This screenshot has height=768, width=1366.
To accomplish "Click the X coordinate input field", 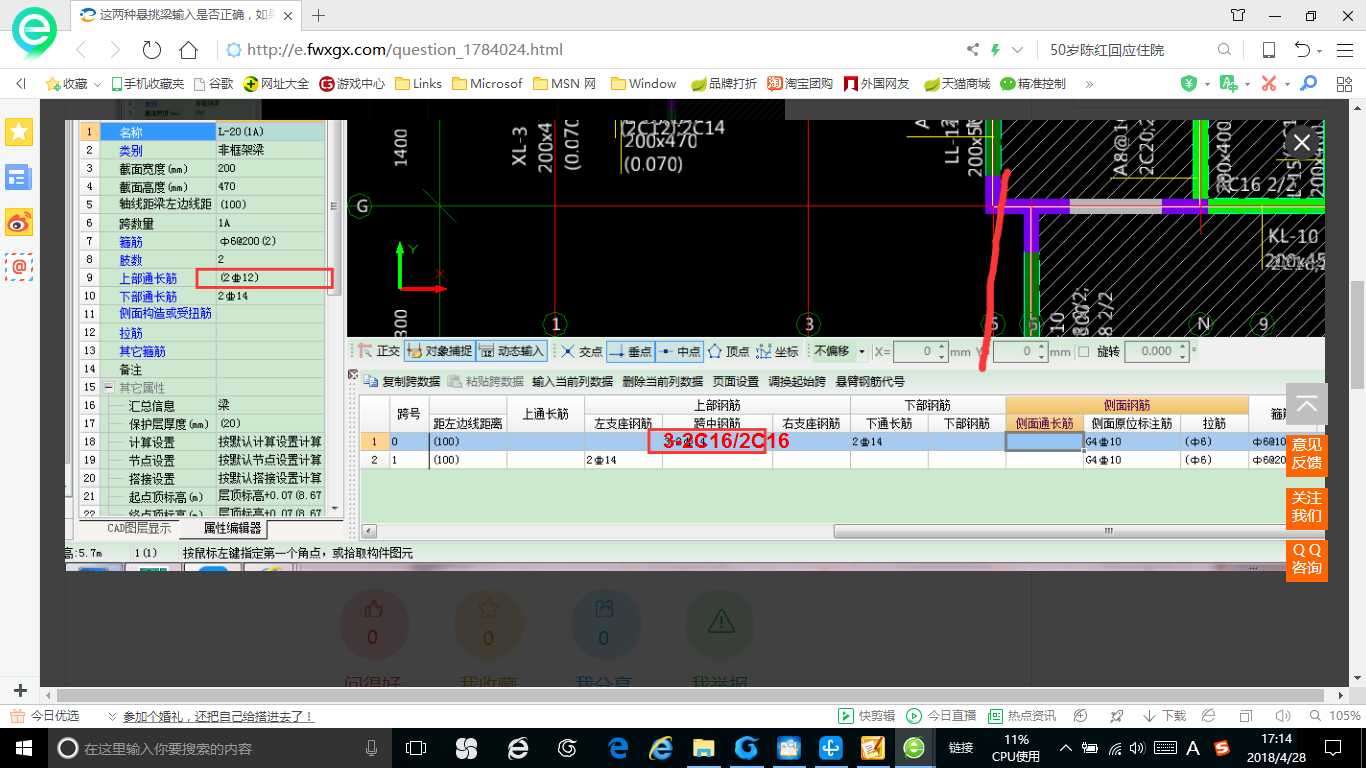I will [x=921, y=352].
